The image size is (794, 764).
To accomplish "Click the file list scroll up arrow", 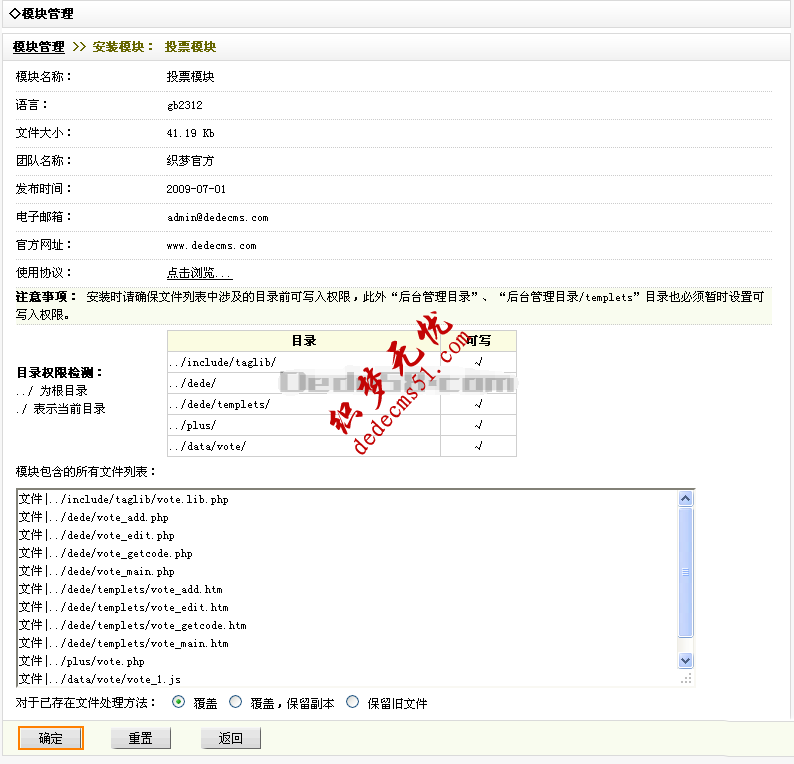I will coord(686,499).
